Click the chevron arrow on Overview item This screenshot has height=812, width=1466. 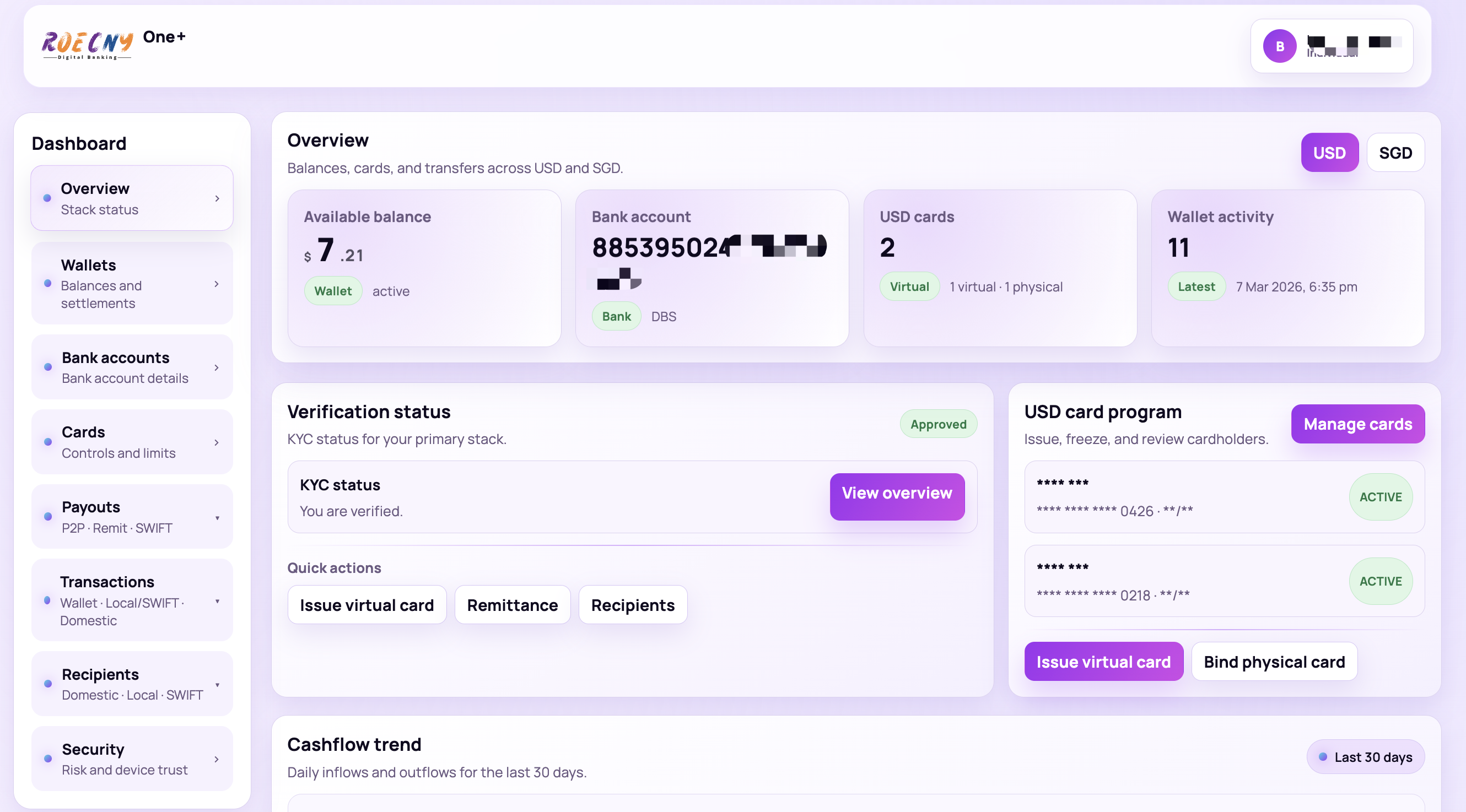pos(217,198)
